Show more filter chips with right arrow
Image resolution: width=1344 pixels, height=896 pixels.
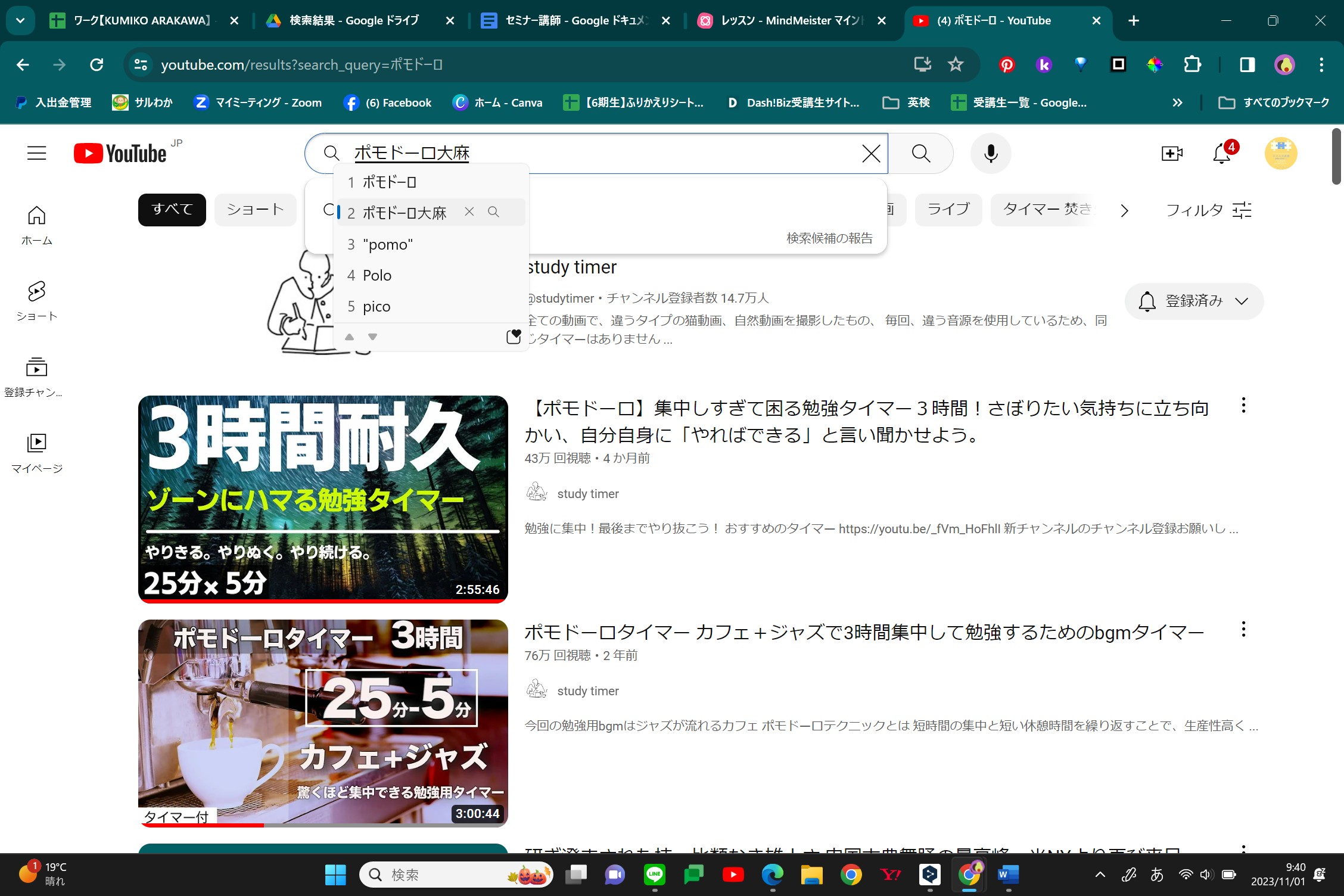pyautogui.click(x=1124, y=210)
